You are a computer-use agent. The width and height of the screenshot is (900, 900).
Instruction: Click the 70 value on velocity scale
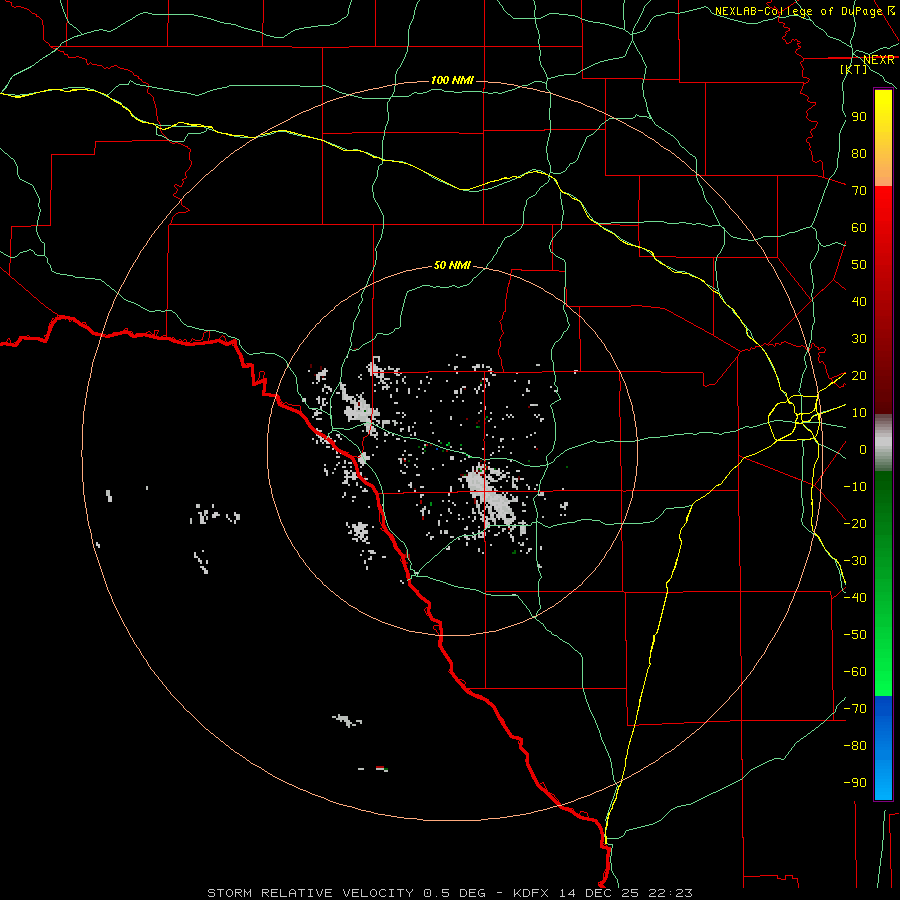(859, 191)
